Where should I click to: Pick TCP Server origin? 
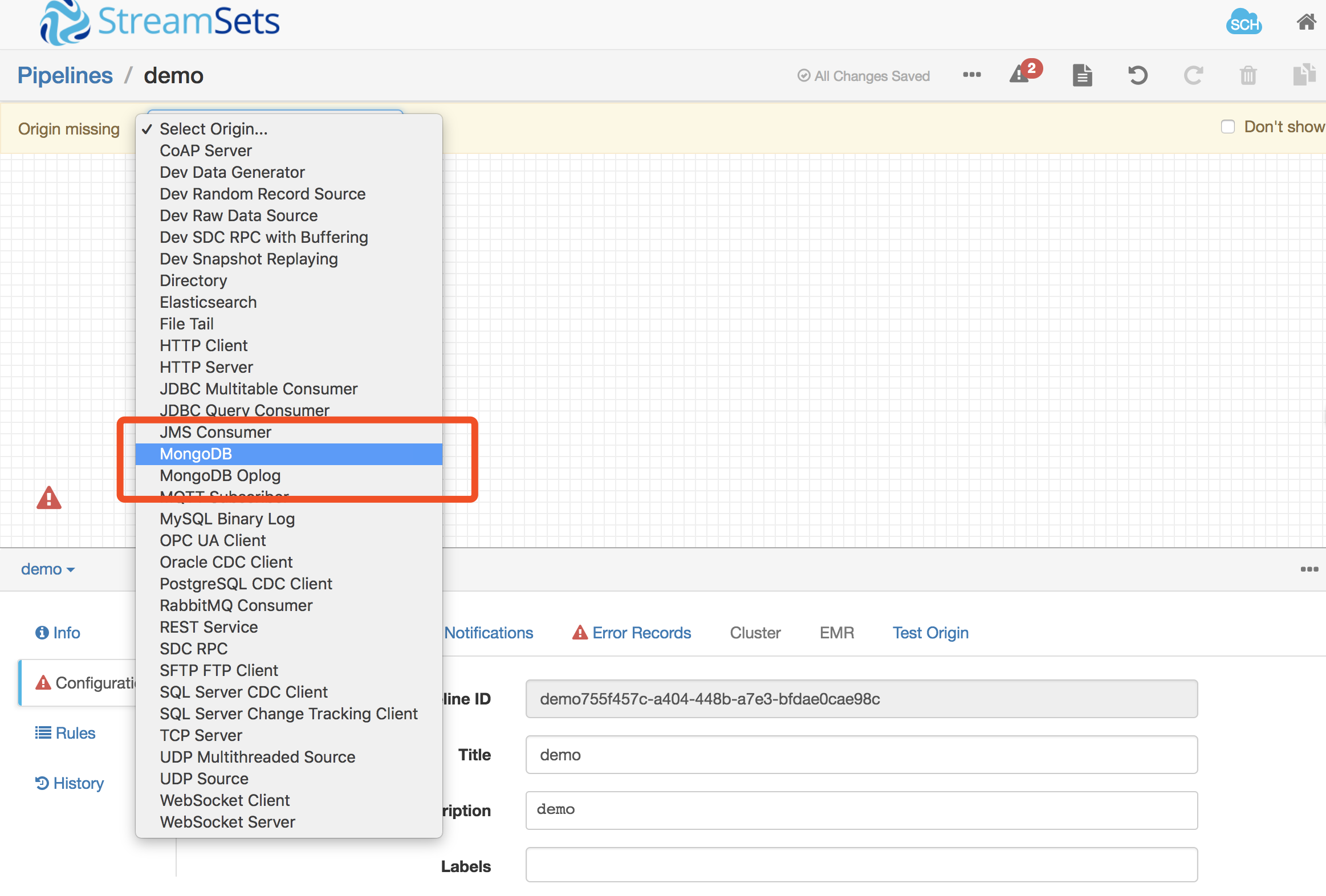(288, 736)
